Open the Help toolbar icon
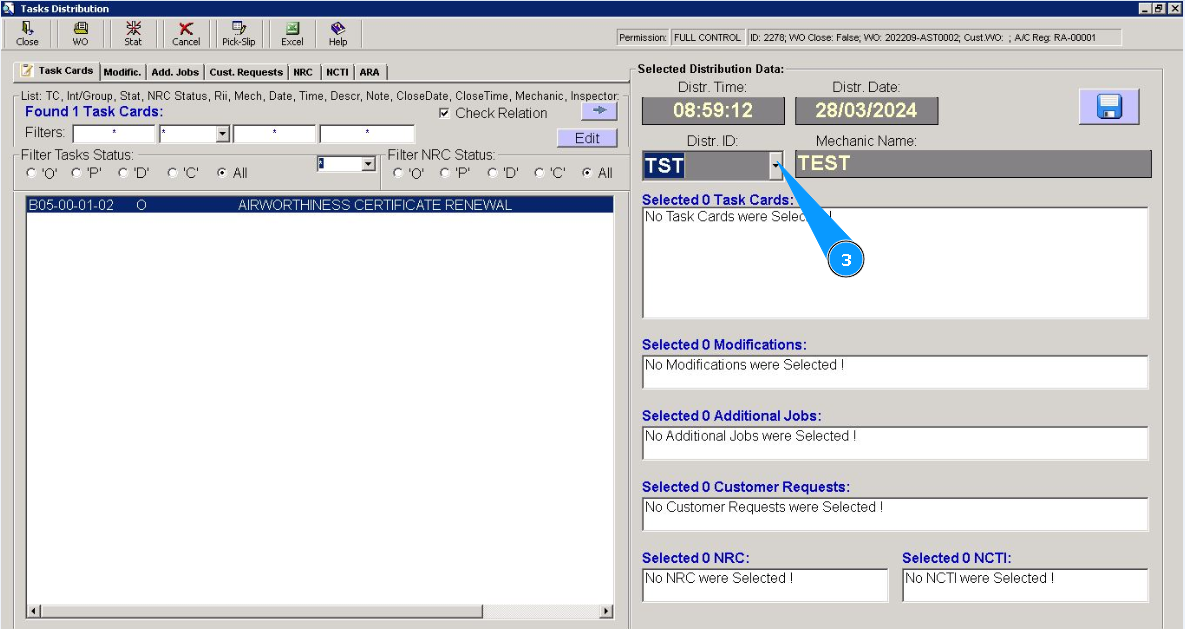The image size is (1185, 629). click(x=338, y=34)
